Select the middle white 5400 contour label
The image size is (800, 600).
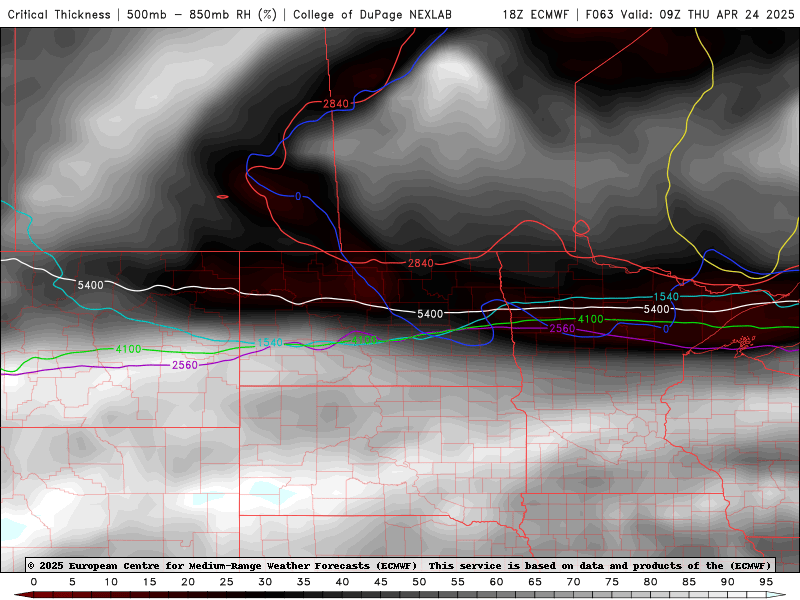(430, 314)
